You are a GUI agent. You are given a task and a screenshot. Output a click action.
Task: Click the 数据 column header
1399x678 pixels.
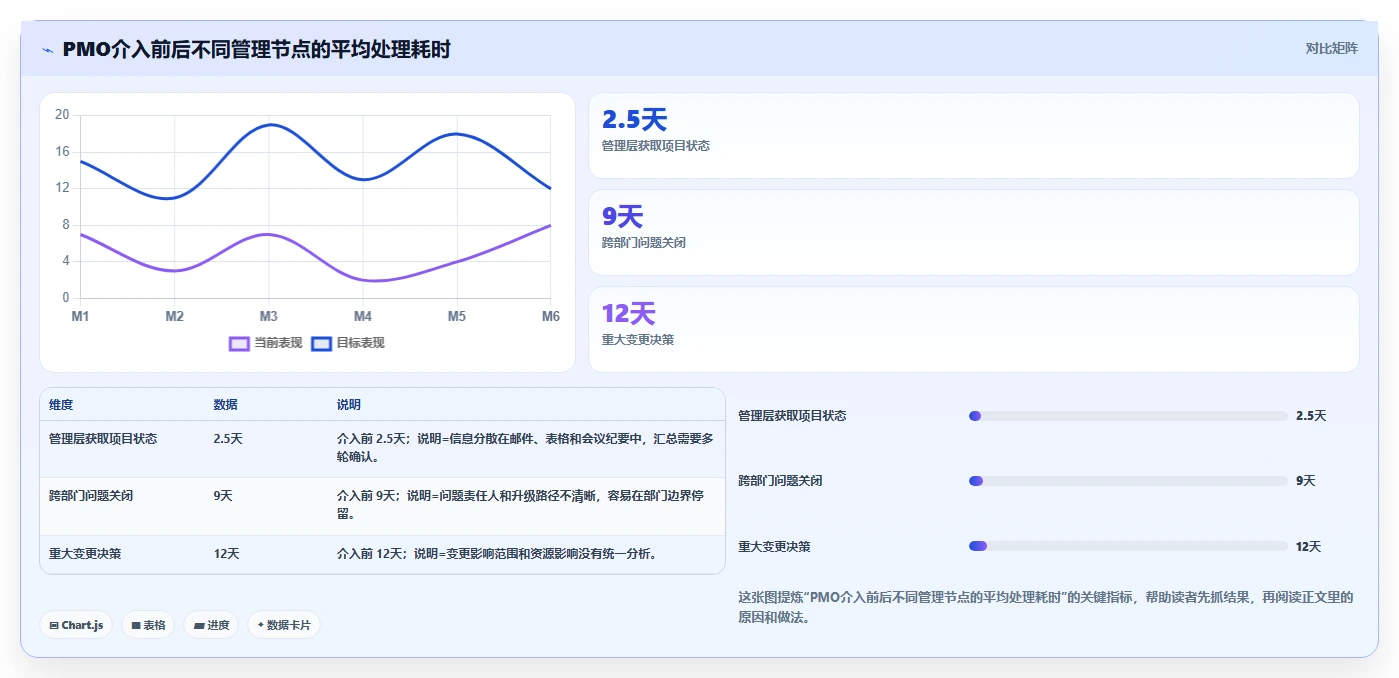tap(225, 405)
